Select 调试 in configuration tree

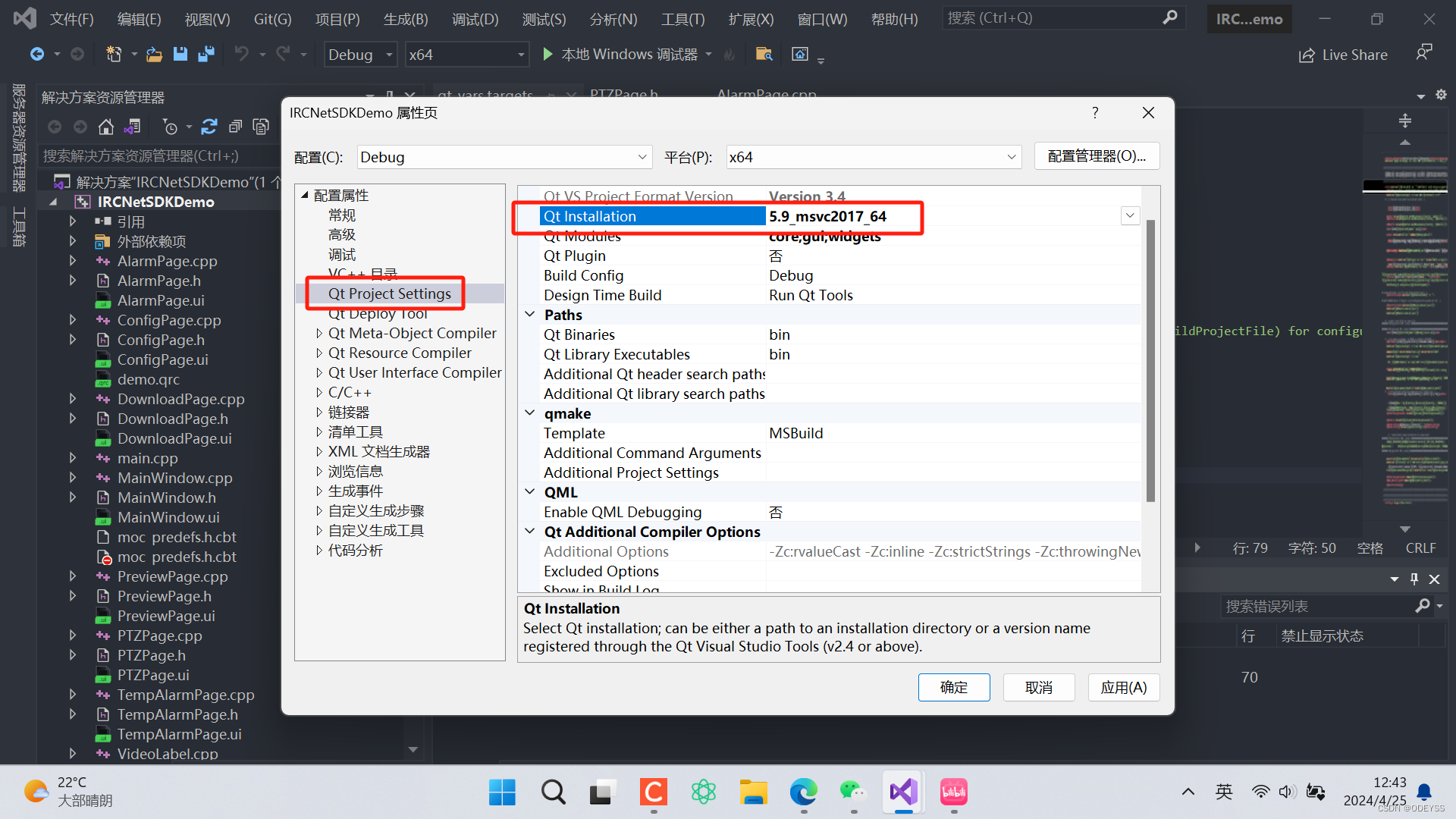tap(341, 254)
